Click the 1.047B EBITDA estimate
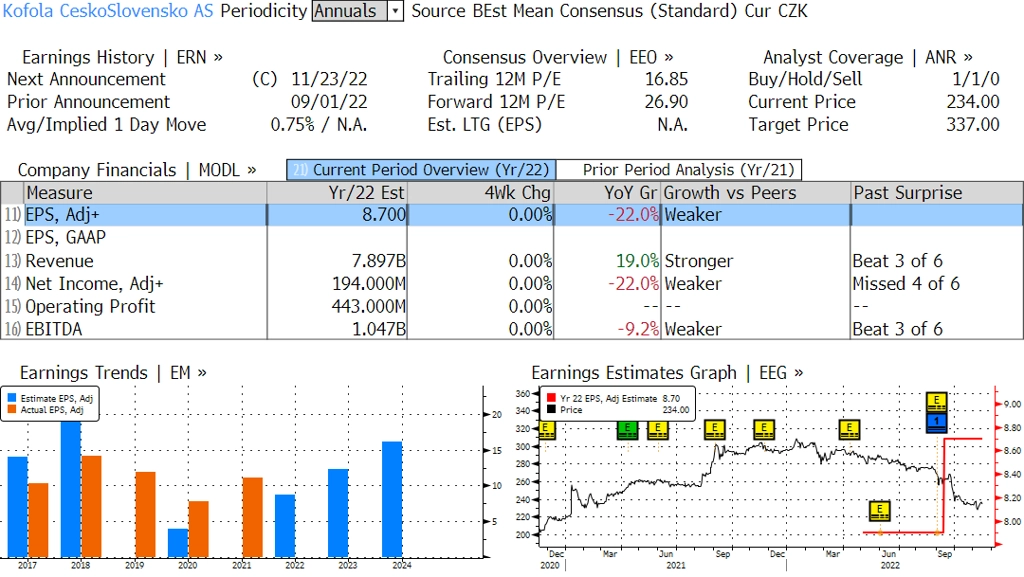 [x=379, y=329]
